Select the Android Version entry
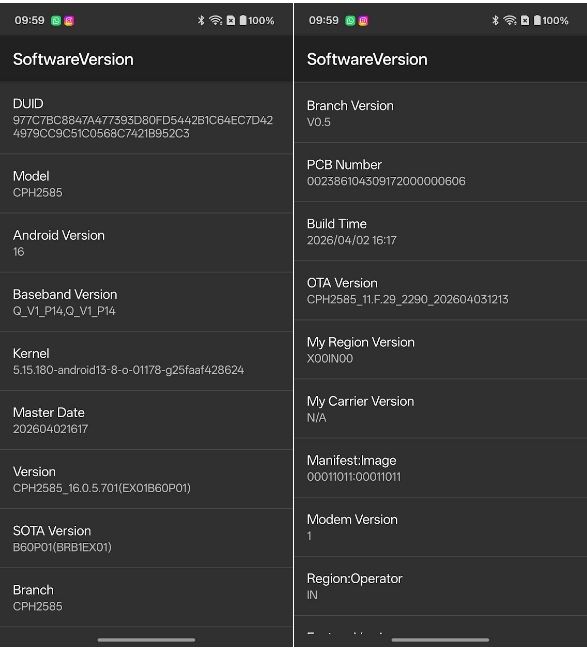The width and height of the screenshot is (587, 650). [146, 243]
